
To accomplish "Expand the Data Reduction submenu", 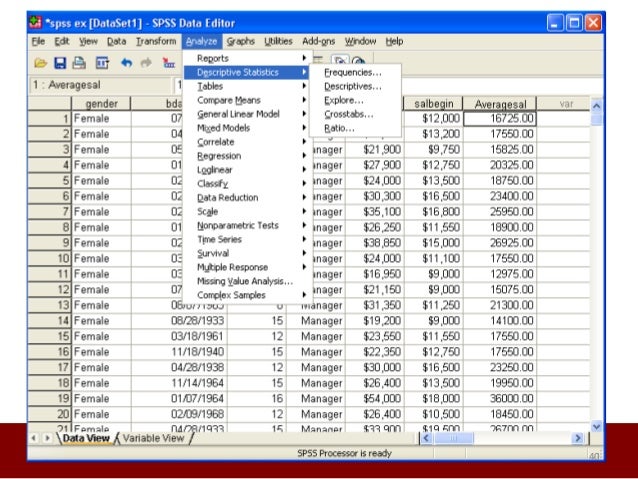I will pyautogui.click(x=248, y=197).
